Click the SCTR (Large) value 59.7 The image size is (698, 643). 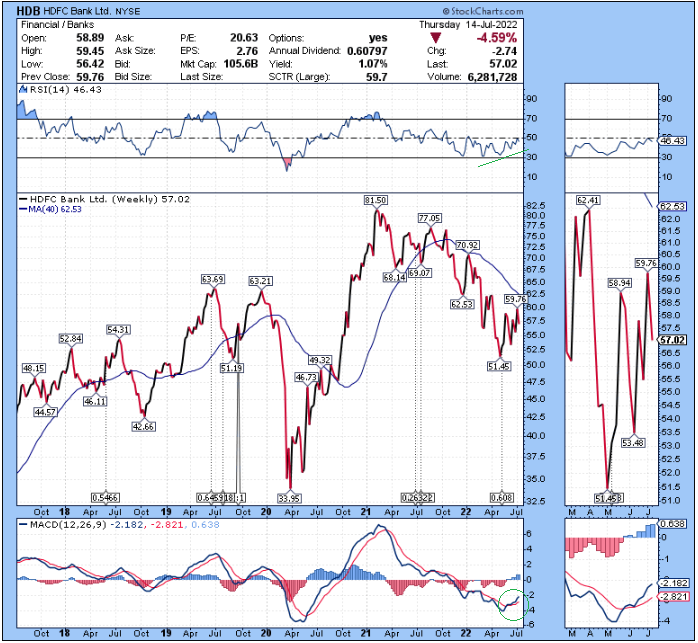coord(377,77)
